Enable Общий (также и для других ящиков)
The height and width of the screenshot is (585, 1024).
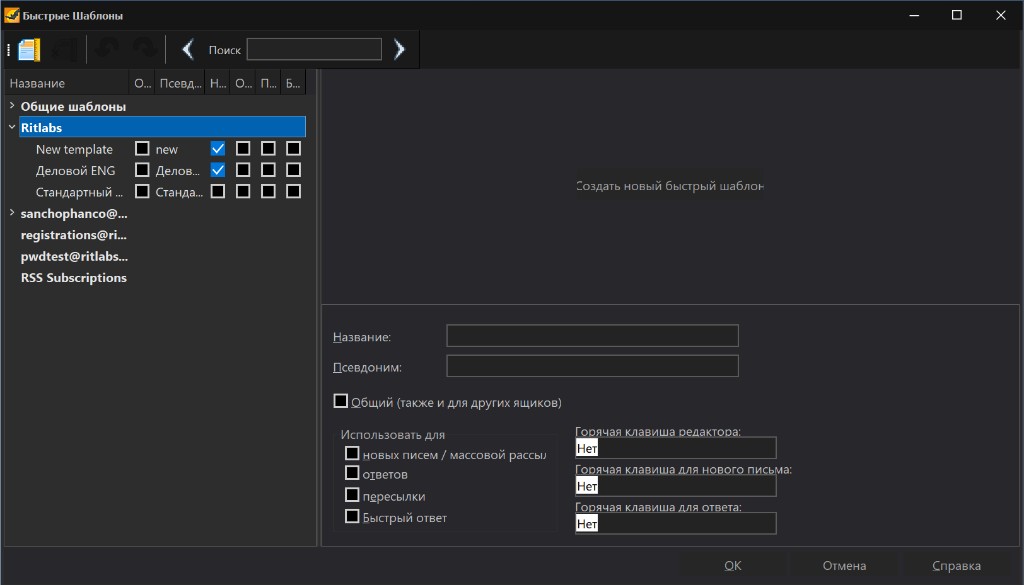(340, 401)
